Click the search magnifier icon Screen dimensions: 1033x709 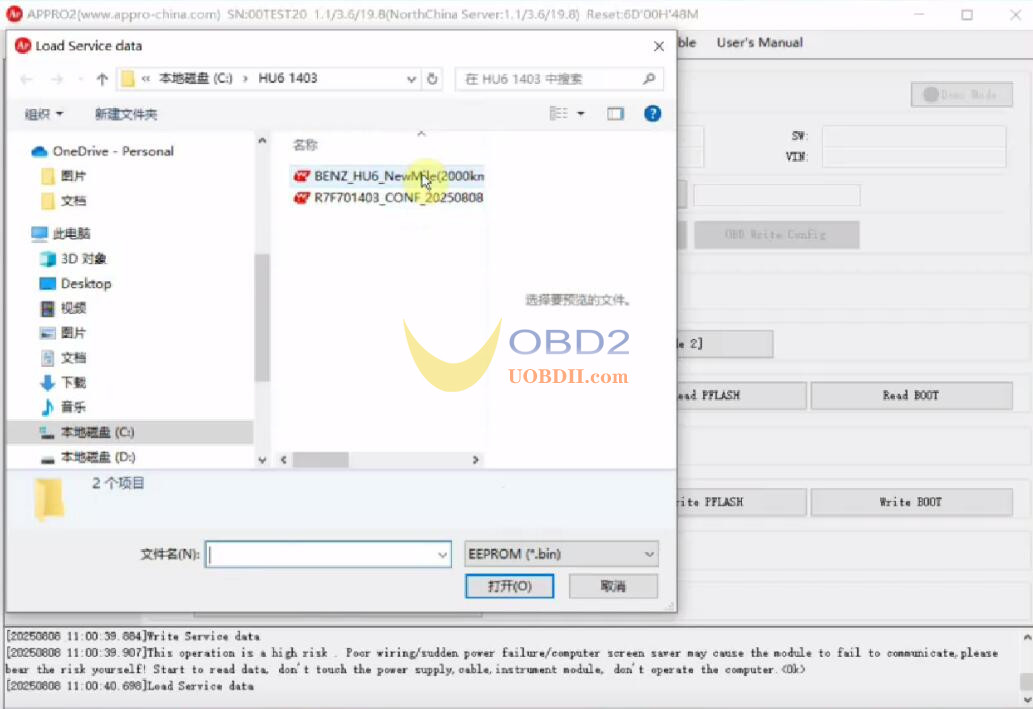coord(649,79)
